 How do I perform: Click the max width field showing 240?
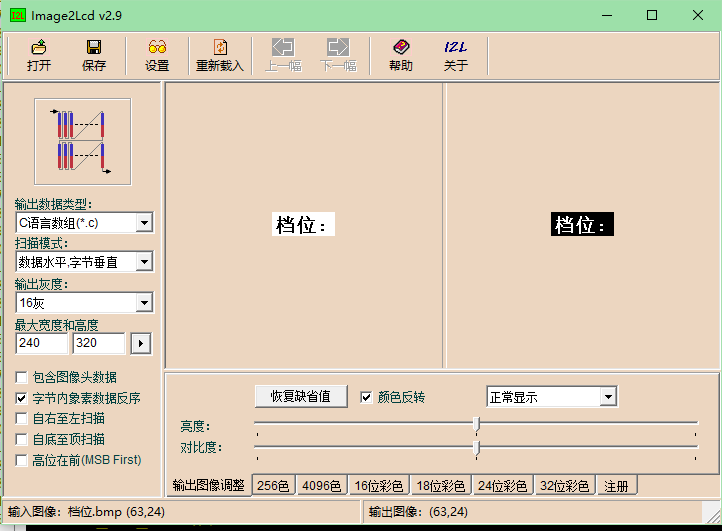42,343
